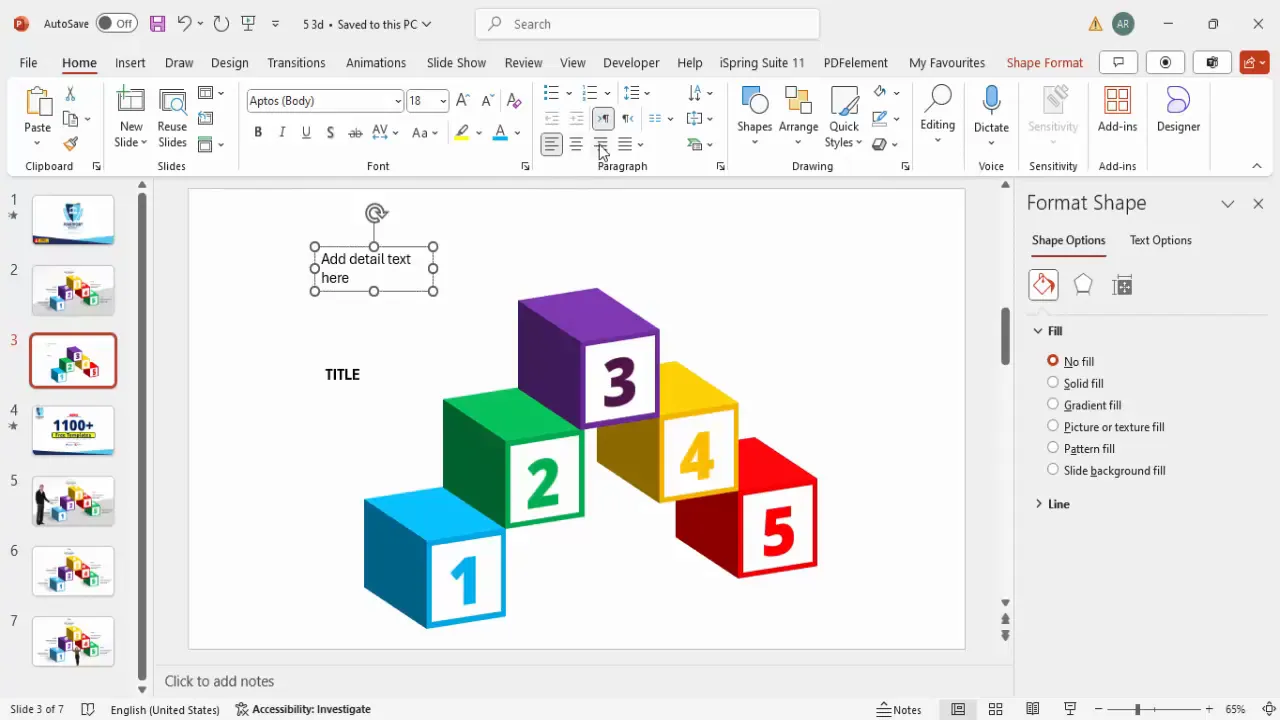Select Gradient fill option
Image resolution: width=1280 pixels, height=720 pixels.
click(1053, 404)
